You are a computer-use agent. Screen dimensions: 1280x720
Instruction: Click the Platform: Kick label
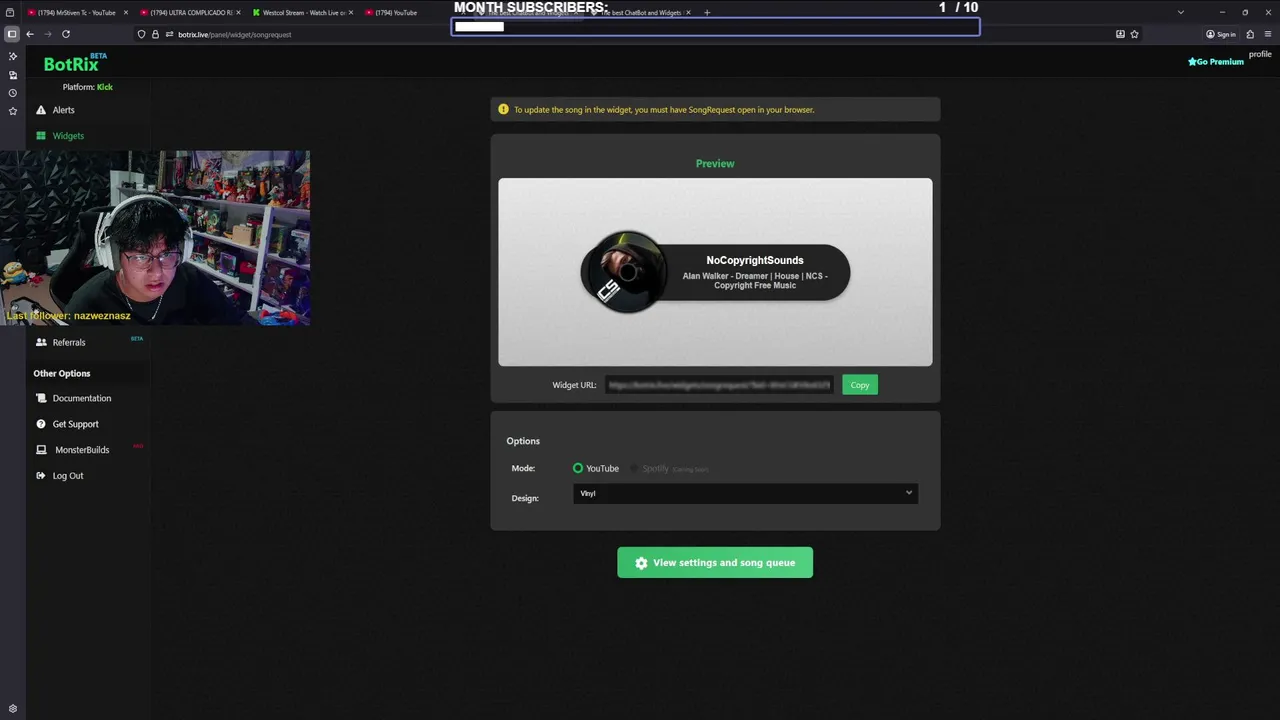88,87
